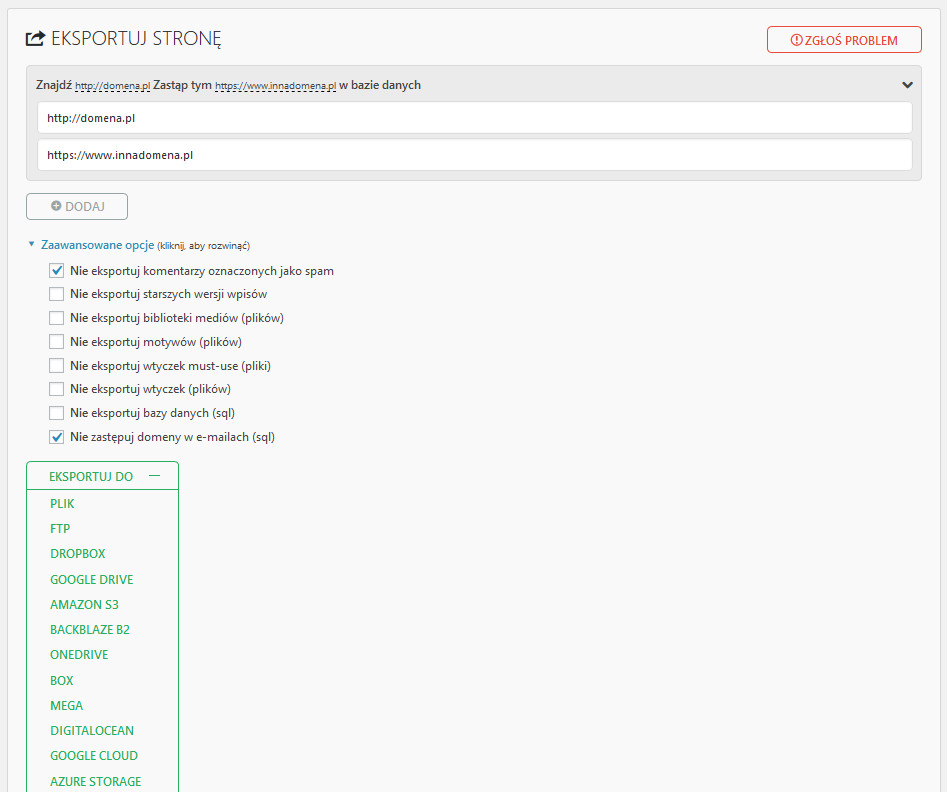Image resolution: width=947 pixels, height=792 pixels.
Task: Collapse the EKSPORTUJ DO dropdown
Action: click(x=103, y=476)
